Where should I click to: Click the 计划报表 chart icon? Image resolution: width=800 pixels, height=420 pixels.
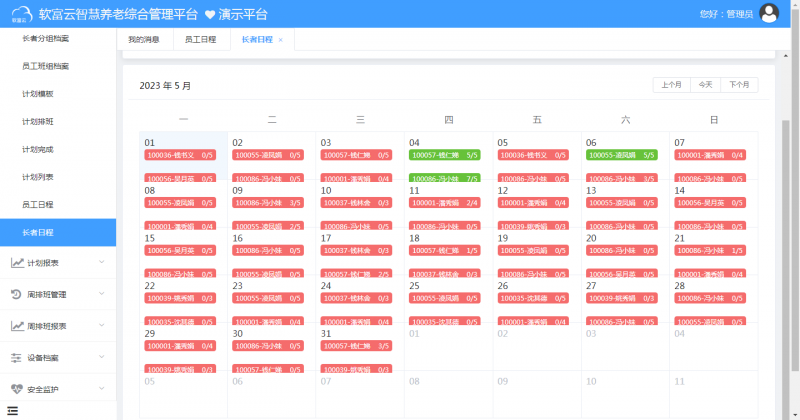click(17, 263)
